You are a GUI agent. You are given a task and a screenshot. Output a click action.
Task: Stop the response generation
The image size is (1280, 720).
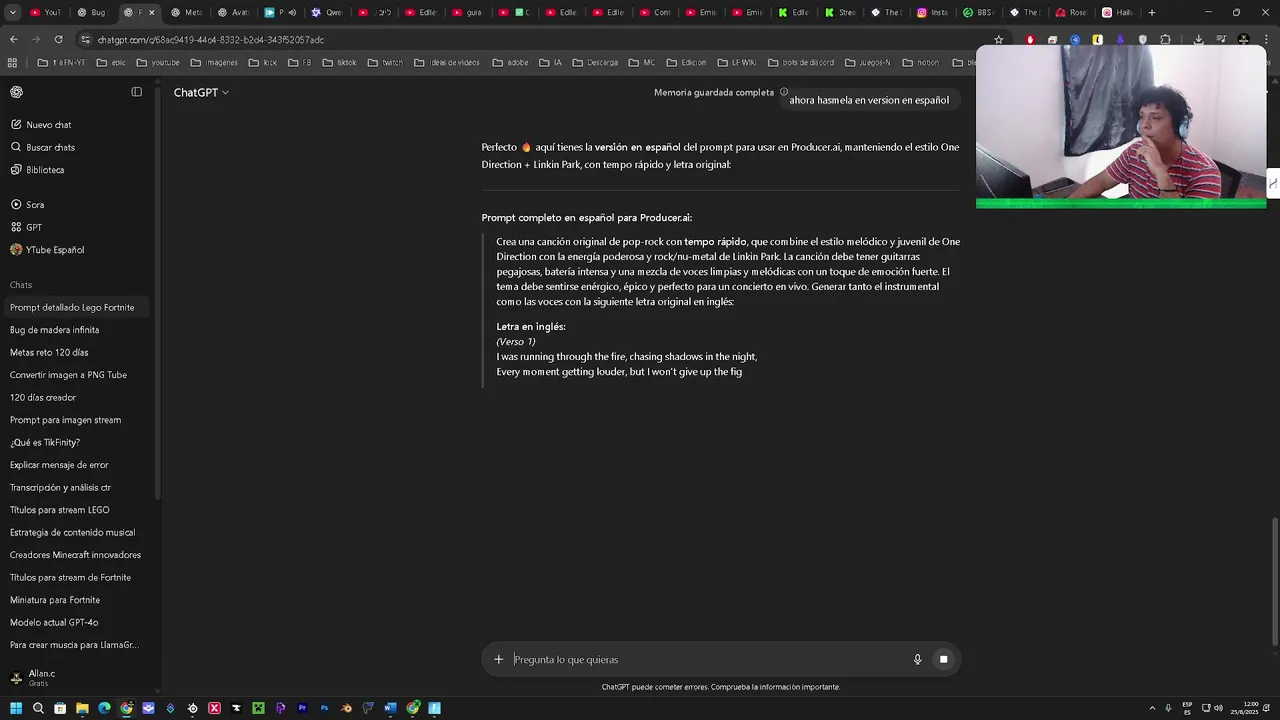(x=943, y=659)
